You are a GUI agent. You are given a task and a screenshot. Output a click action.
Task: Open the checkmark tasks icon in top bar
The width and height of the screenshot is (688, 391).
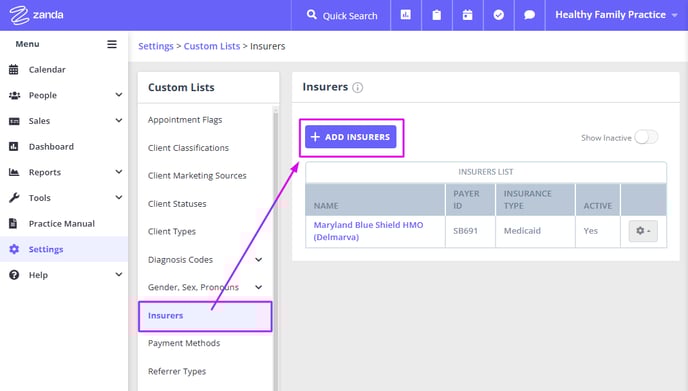click(x=498, y=15)
